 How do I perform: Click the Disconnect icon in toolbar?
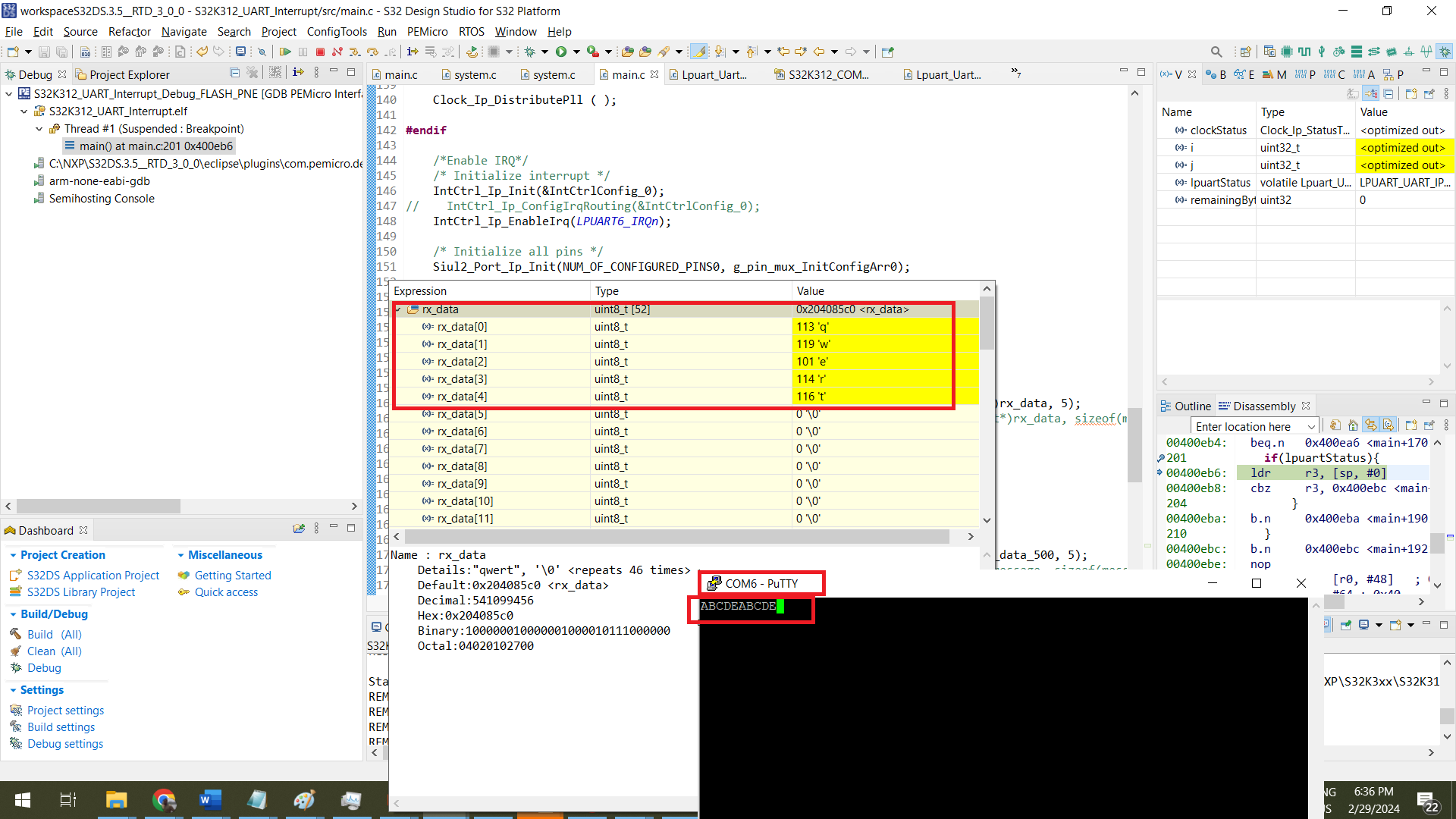coord(337,52)
